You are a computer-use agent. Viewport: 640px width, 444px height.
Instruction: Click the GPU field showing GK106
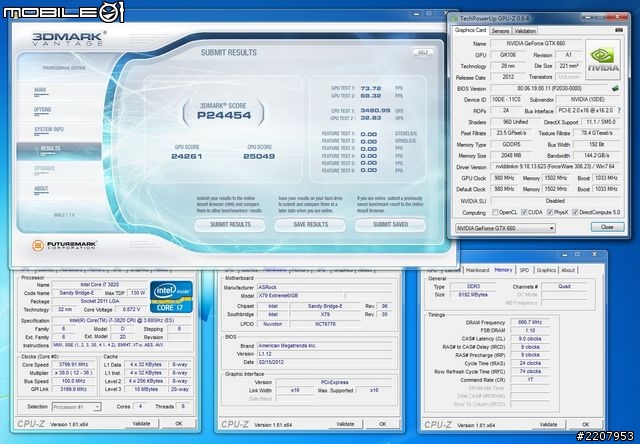pyautogui.click(x=508, y=55)
